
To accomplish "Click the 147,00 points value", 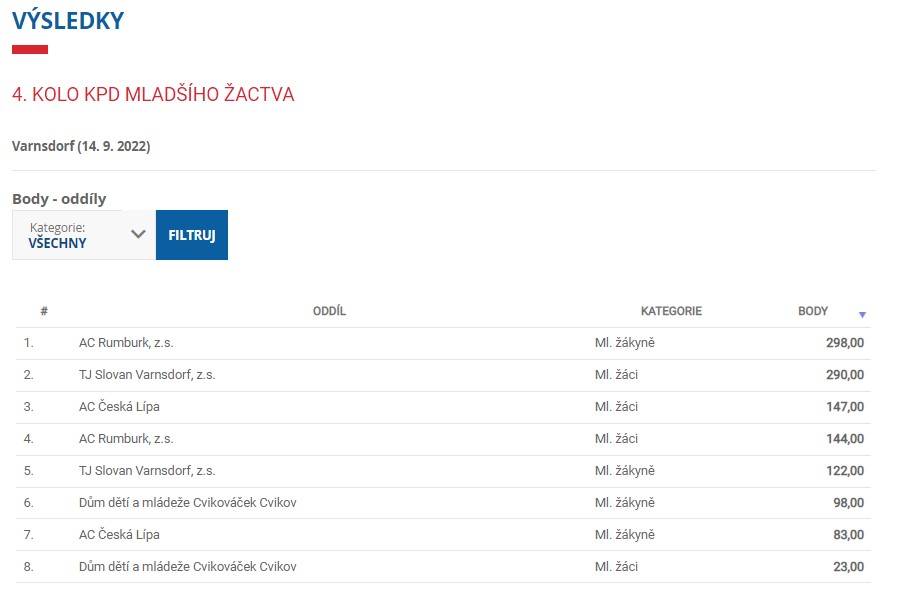I will 845,407.
